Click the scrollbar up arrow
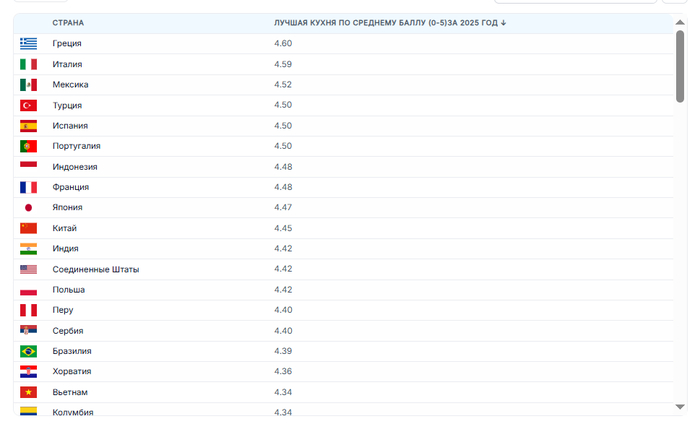This screenshot has height=424, width=700. [680, 22]
